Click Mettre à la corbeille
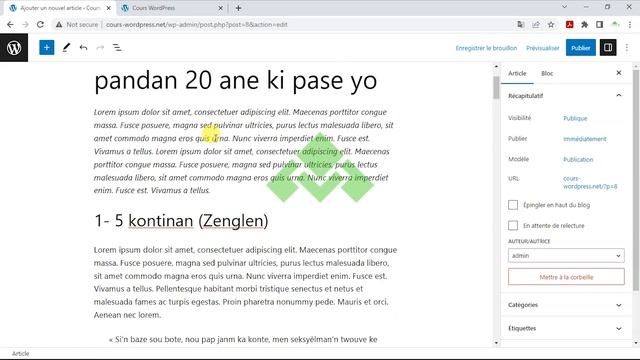The height and width of the screenshot is (360, 640). (x=566, y=277)
